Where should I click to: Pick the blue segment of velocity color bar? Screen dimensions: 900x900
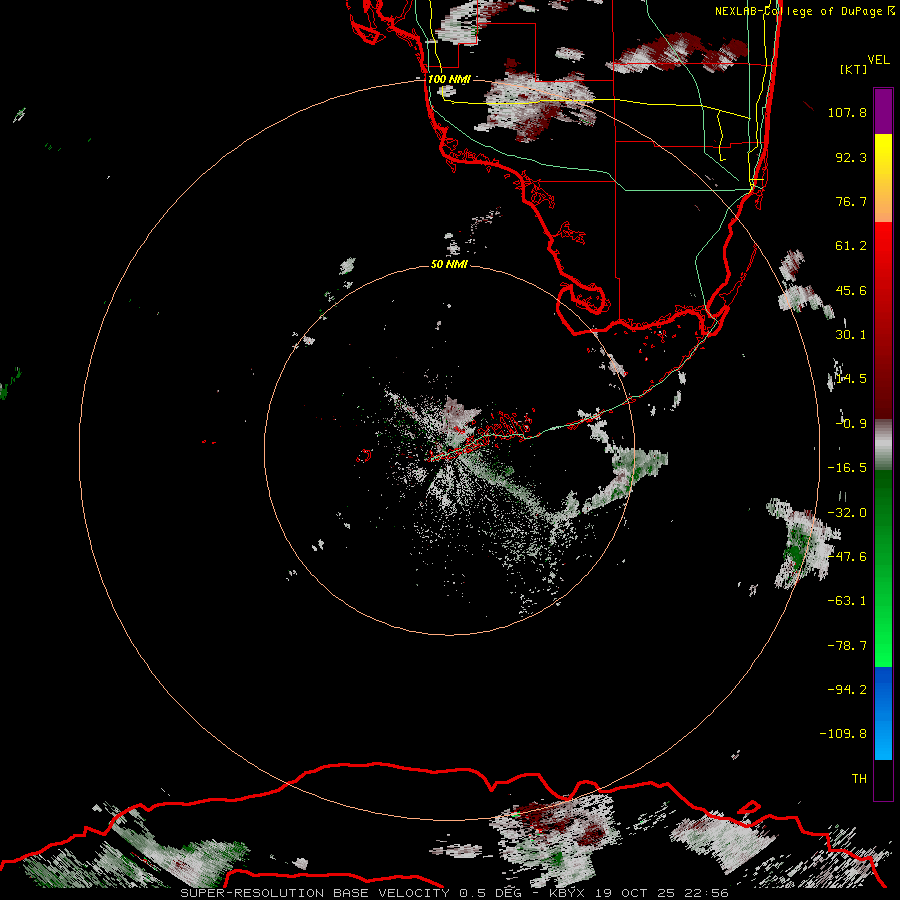(883, 713)
